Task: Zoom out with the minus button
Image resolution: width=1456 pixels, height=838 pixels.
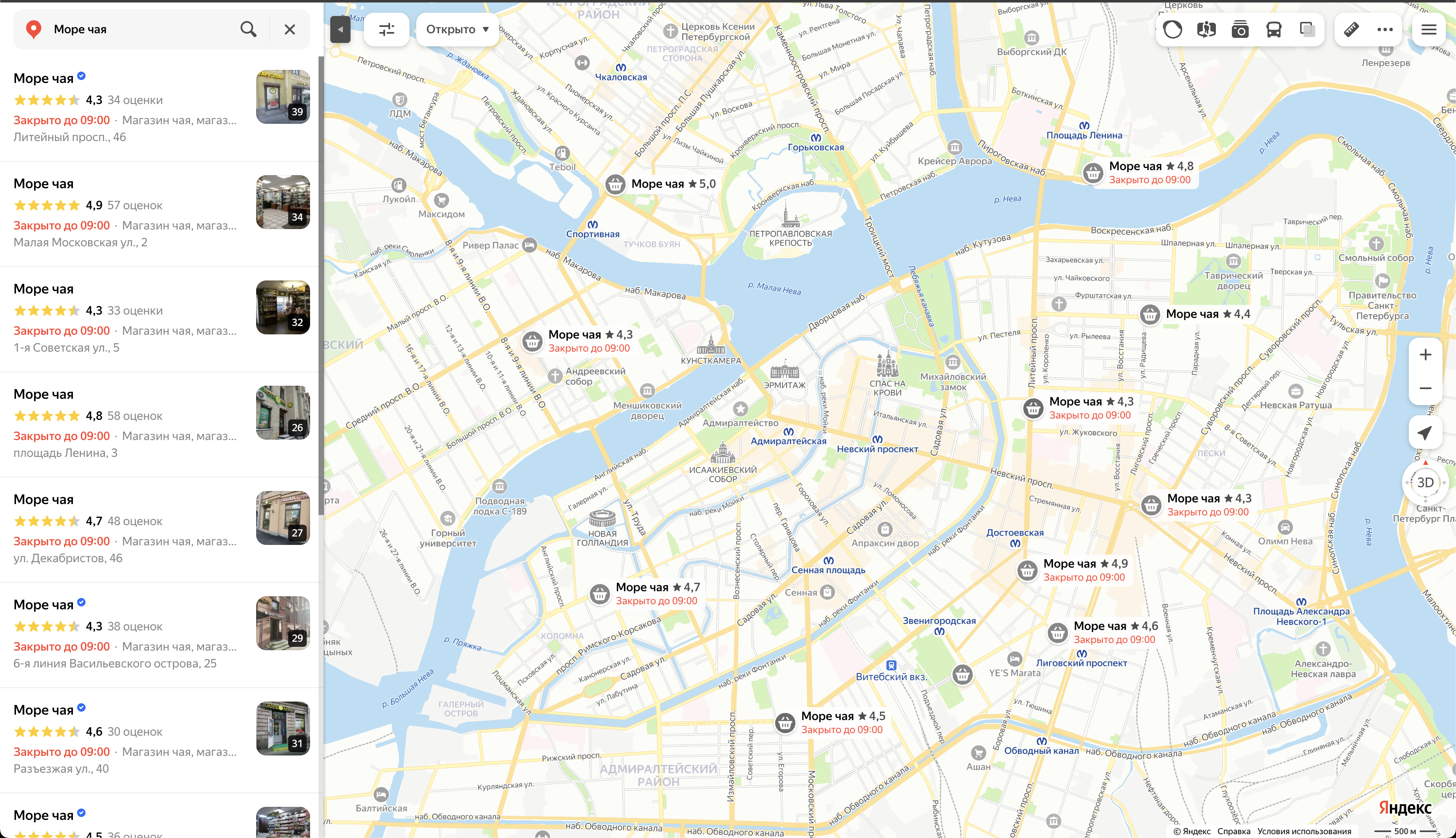Action: (x=1426, y=388)
